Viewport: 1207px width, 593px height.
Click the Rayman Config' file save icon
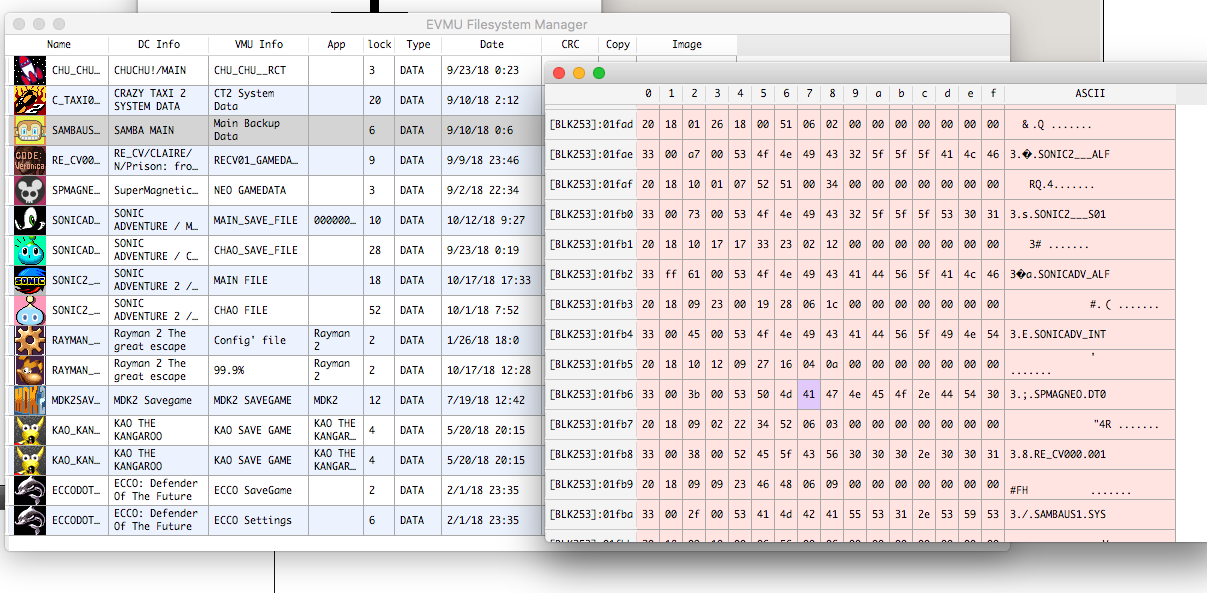[30, 340]
